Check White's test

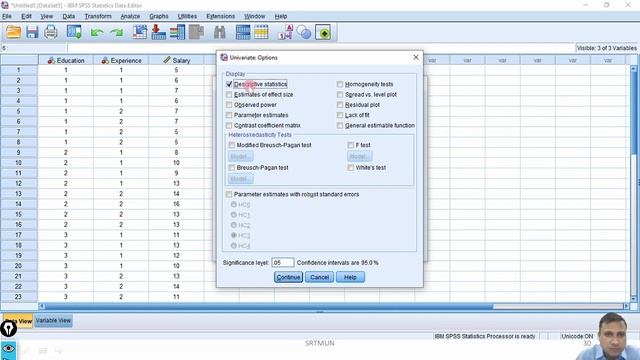tap(351, 168)
